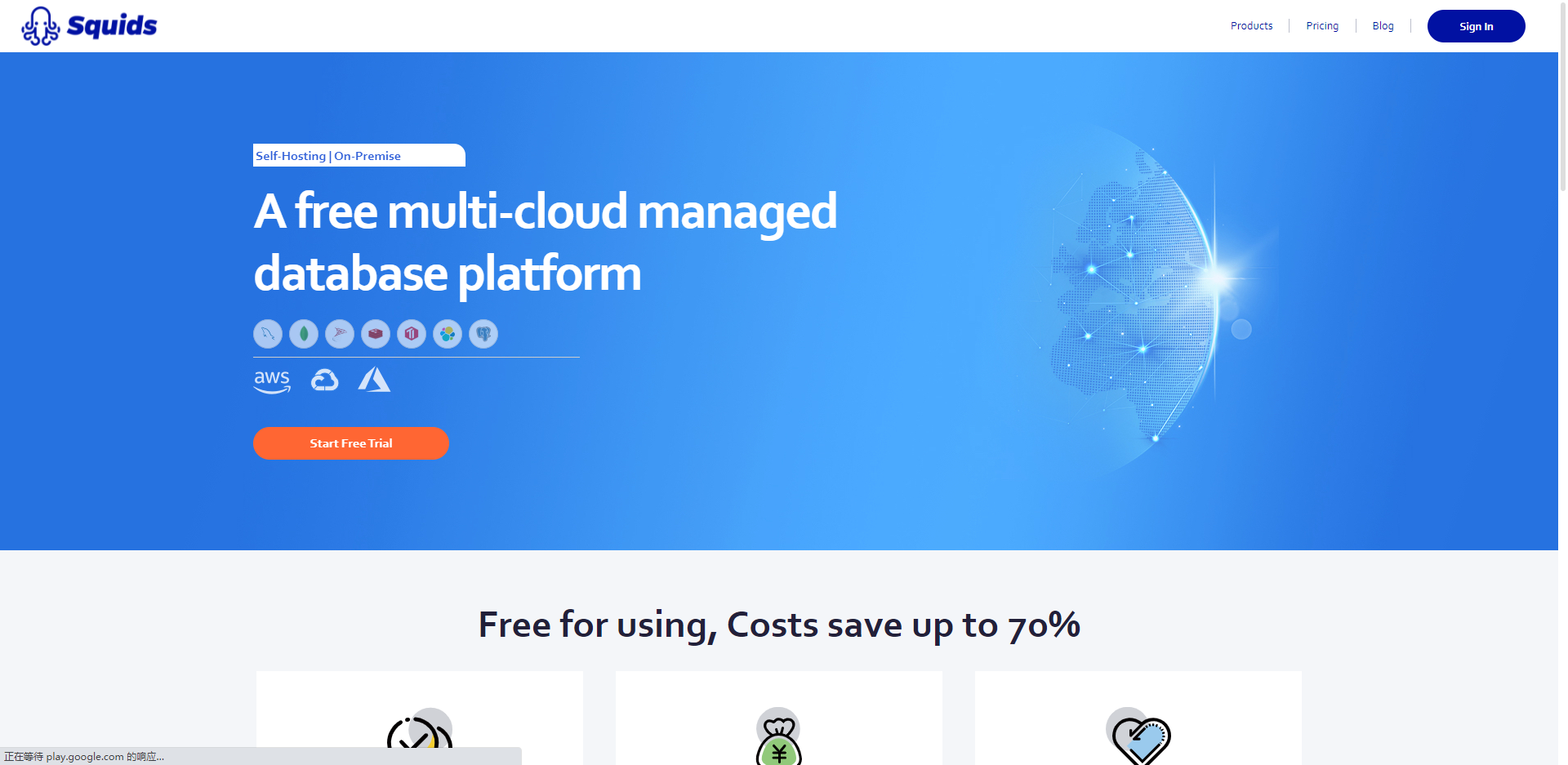Image resolution: width=1568 pixels, height=765 pixels.
Task: Open the Products menu item
Action: click(x=1251, y=26)
